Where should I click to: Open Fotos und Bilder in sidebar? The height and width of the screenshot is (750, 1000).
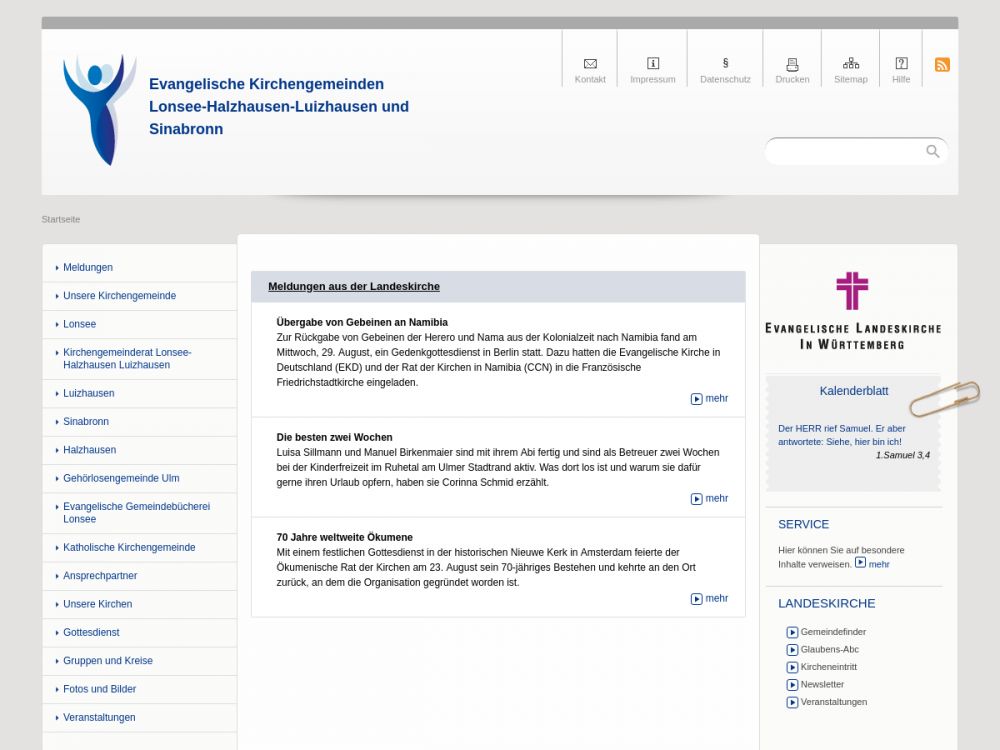click(x=99, y=689)
